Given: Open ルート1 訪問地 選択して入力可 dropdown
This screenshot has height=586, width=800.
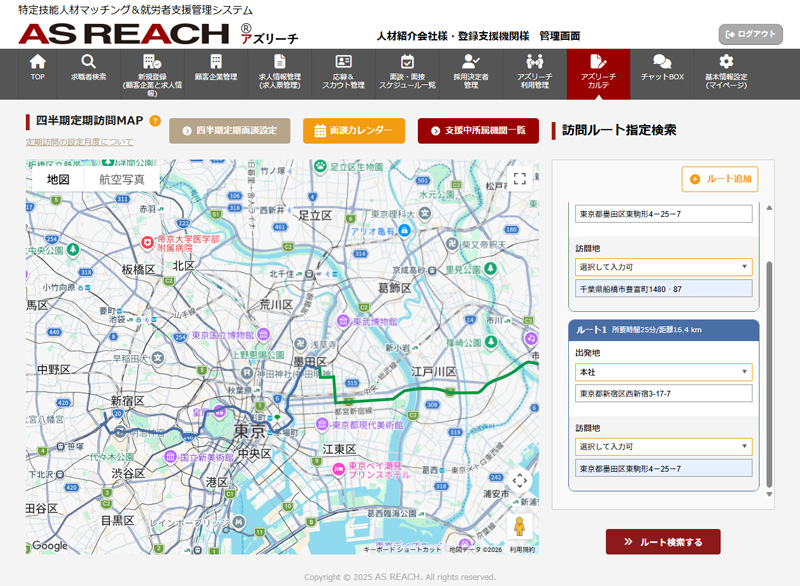Looking at the screenshot, I should click(664, 446).
